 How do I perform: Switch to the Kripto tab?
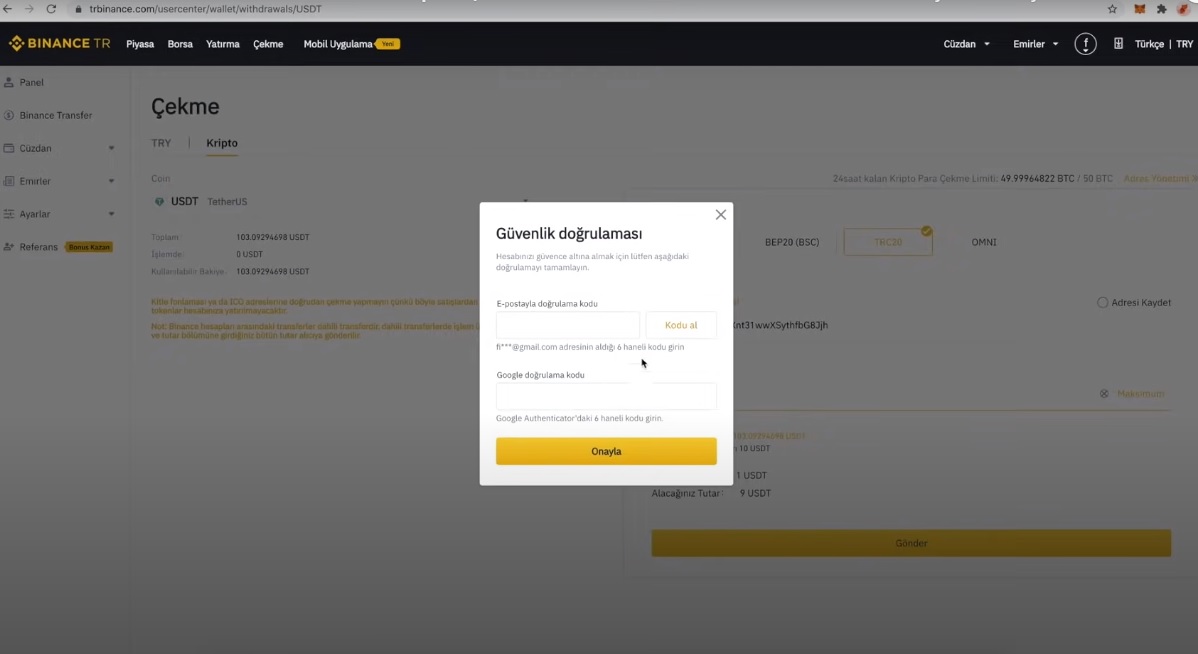coord(222,143)
